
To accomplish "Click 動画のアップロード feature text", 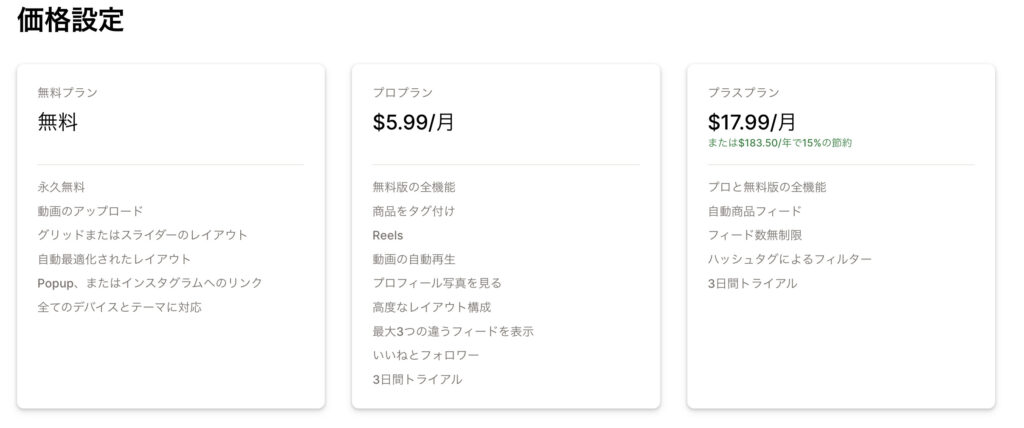I will click(x=90, y=211).
